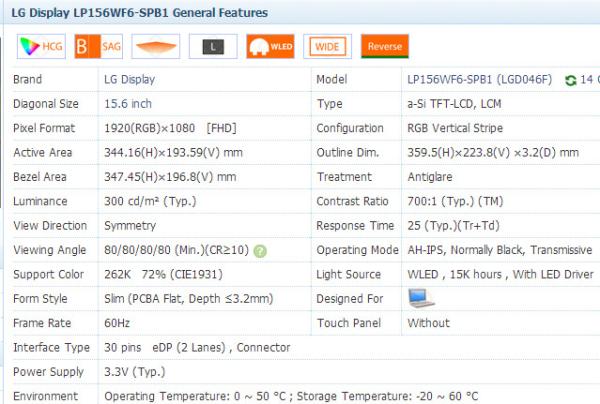This screenshot has height=404, width=600.
Task: Click the laptop icon in Designed For
Action: coord(421,298)
